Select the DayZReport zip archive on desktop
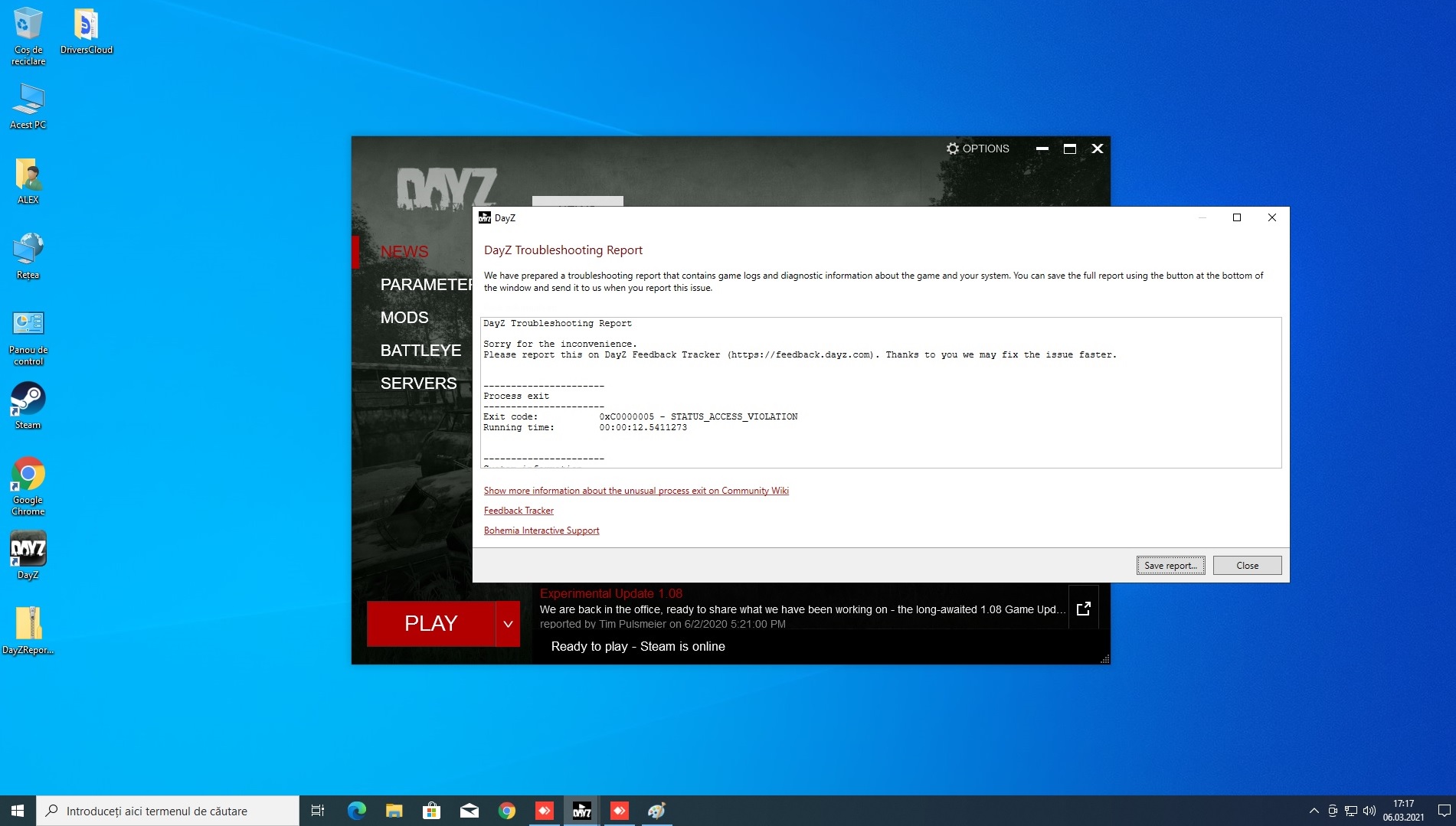The height and width of the screenshot is (826, 1456). (28, 631)
